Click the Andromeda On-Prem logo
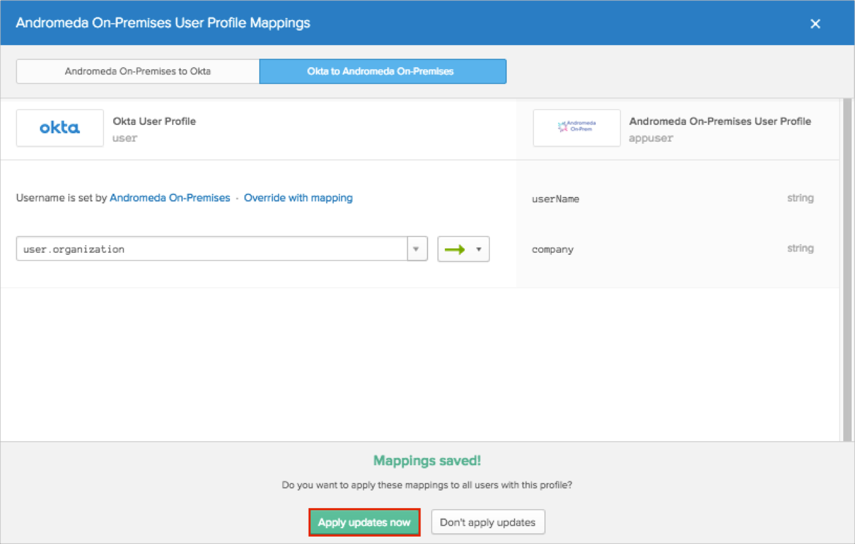 (x=576, y=128)
